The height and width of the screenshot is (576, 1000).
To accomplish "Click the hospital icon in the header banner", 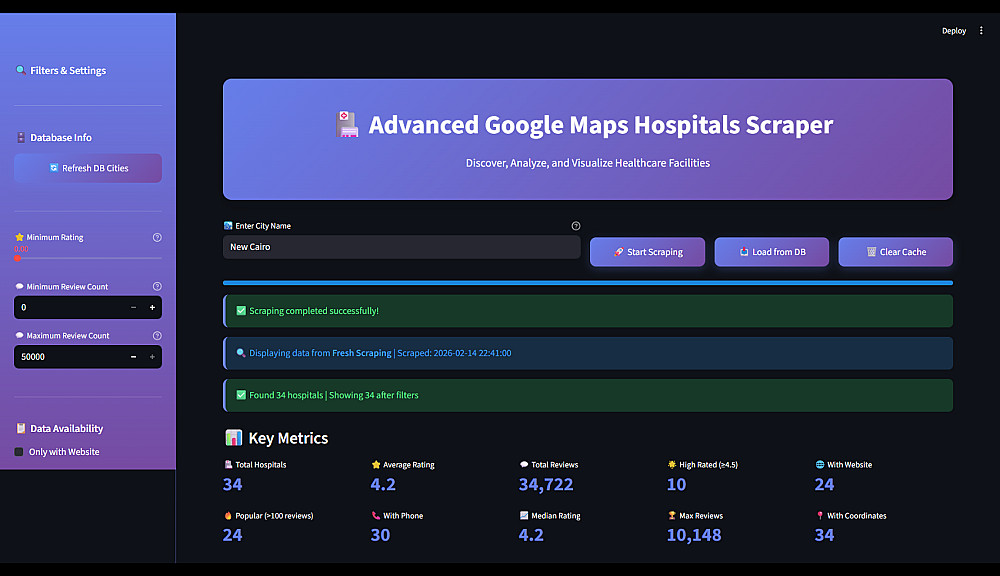I will coord(347,124).
